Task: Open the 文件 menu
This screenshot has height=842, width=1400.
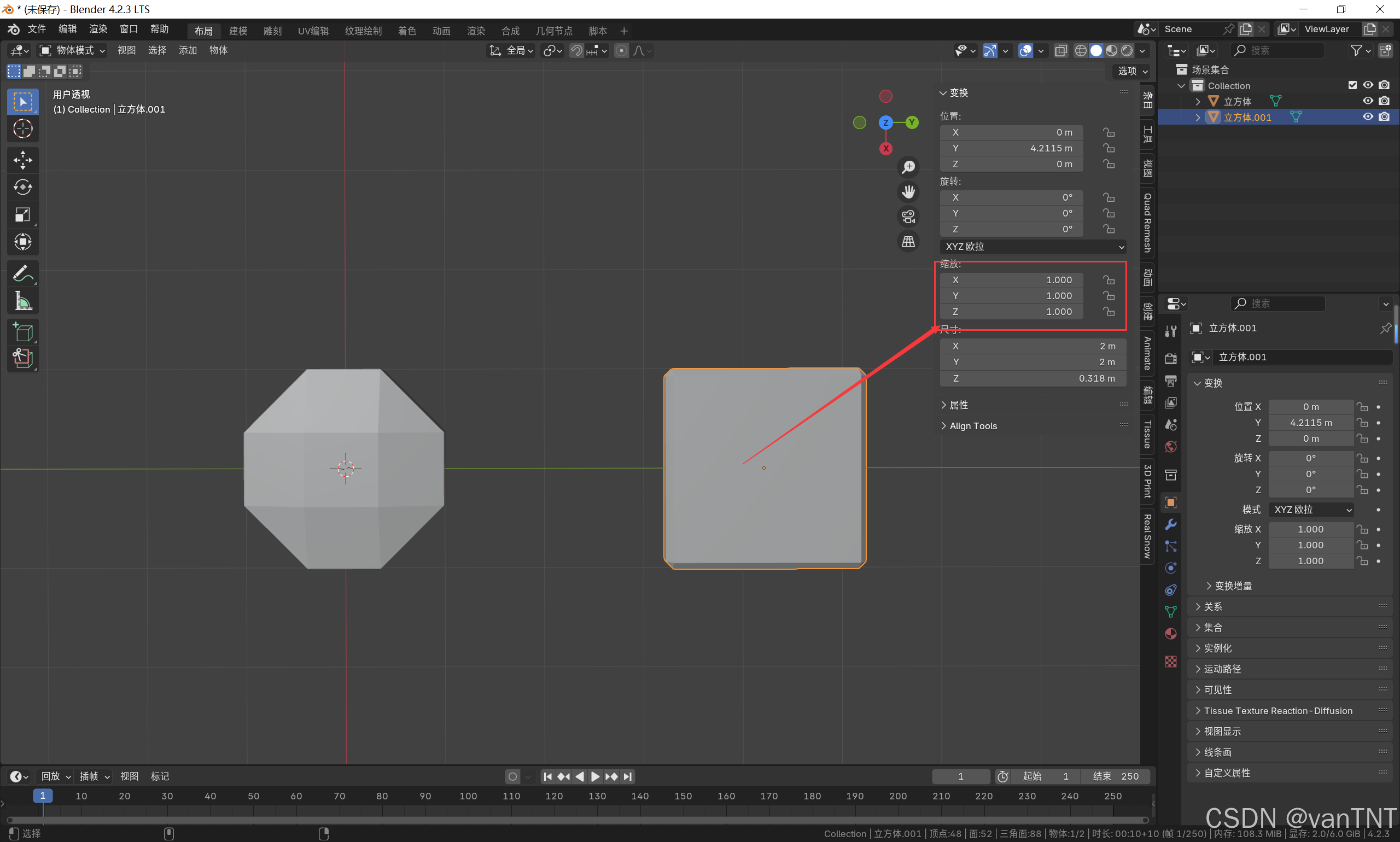Action: tap(36, 30)
